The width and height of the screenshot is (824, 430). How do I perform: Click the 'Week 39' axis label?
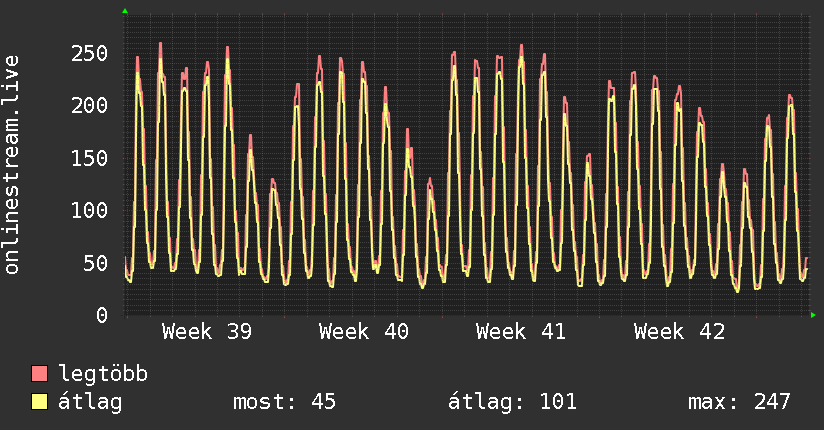(x=207, y=332)
